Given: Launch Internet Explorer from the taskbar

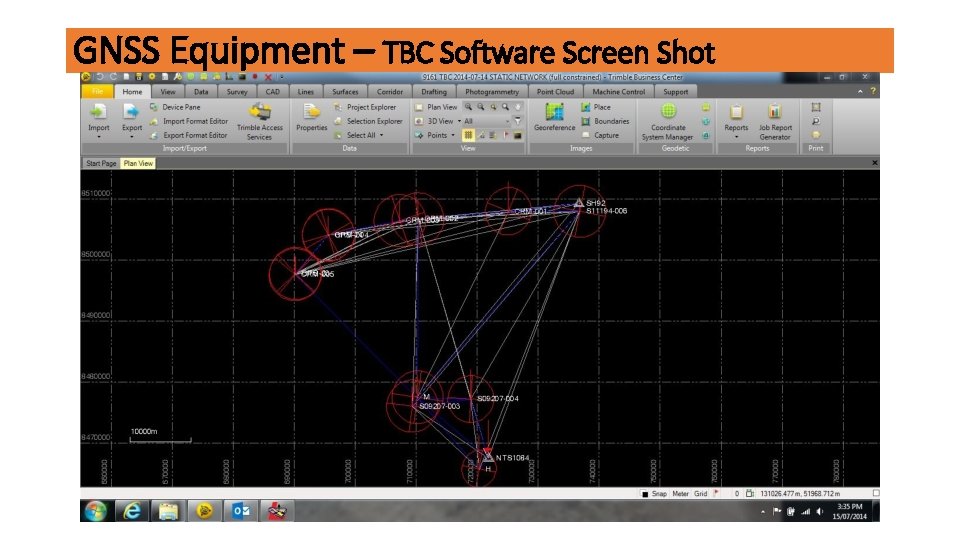Looking at the screenshot, I should (x=131, y=511).
